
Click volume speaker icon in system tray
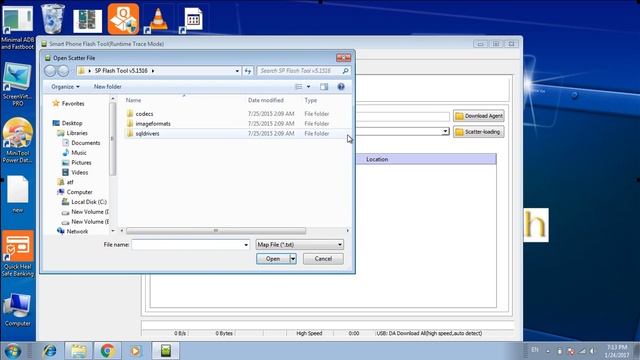tap(592, 351)
